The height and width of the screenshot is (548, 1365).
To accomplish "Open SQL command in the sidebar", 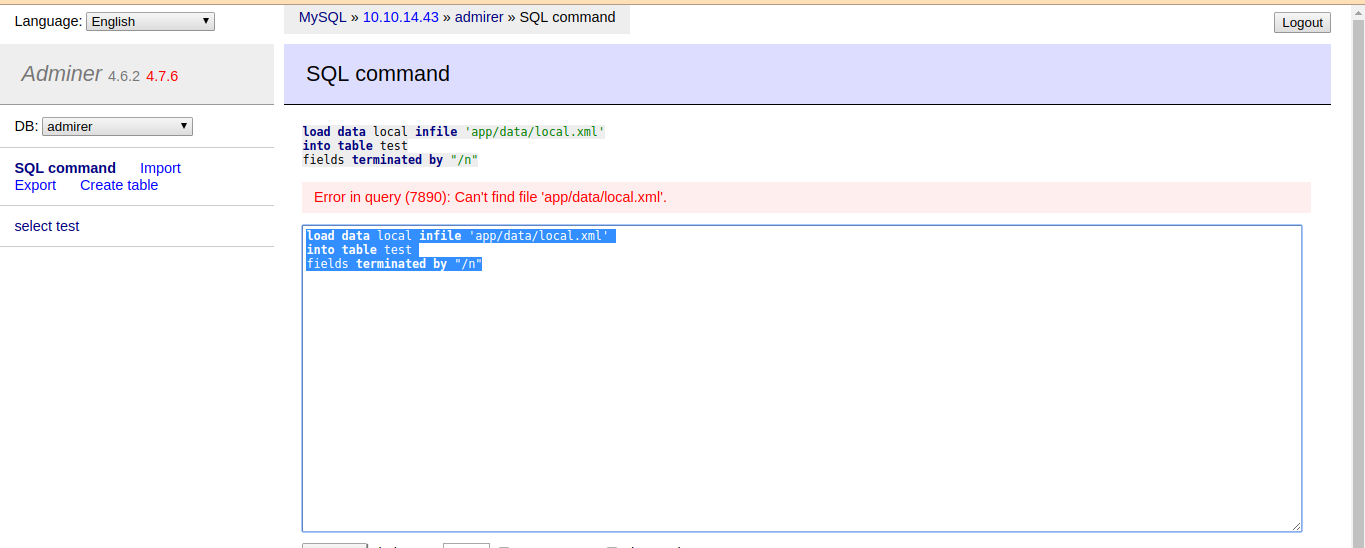I will (x=65, y=168).
